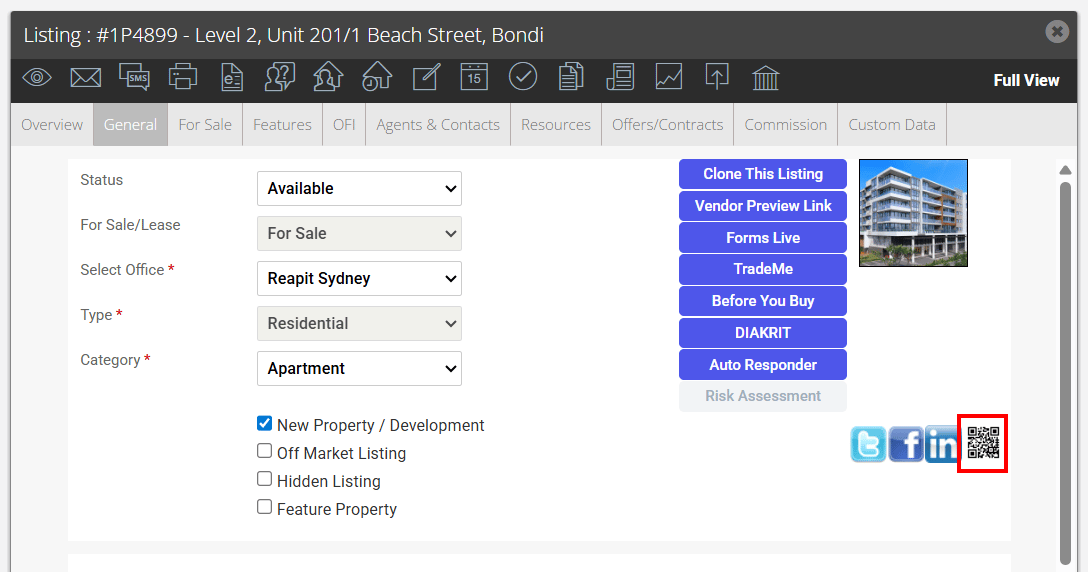Share listing on Twitter icon

point(869,444)
